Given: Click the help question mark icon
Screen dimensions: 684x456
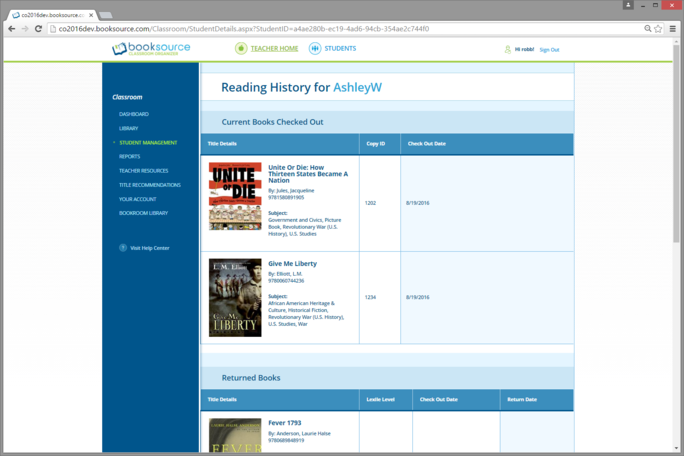Looking at the screenshot, I should [x=123, y=248].
